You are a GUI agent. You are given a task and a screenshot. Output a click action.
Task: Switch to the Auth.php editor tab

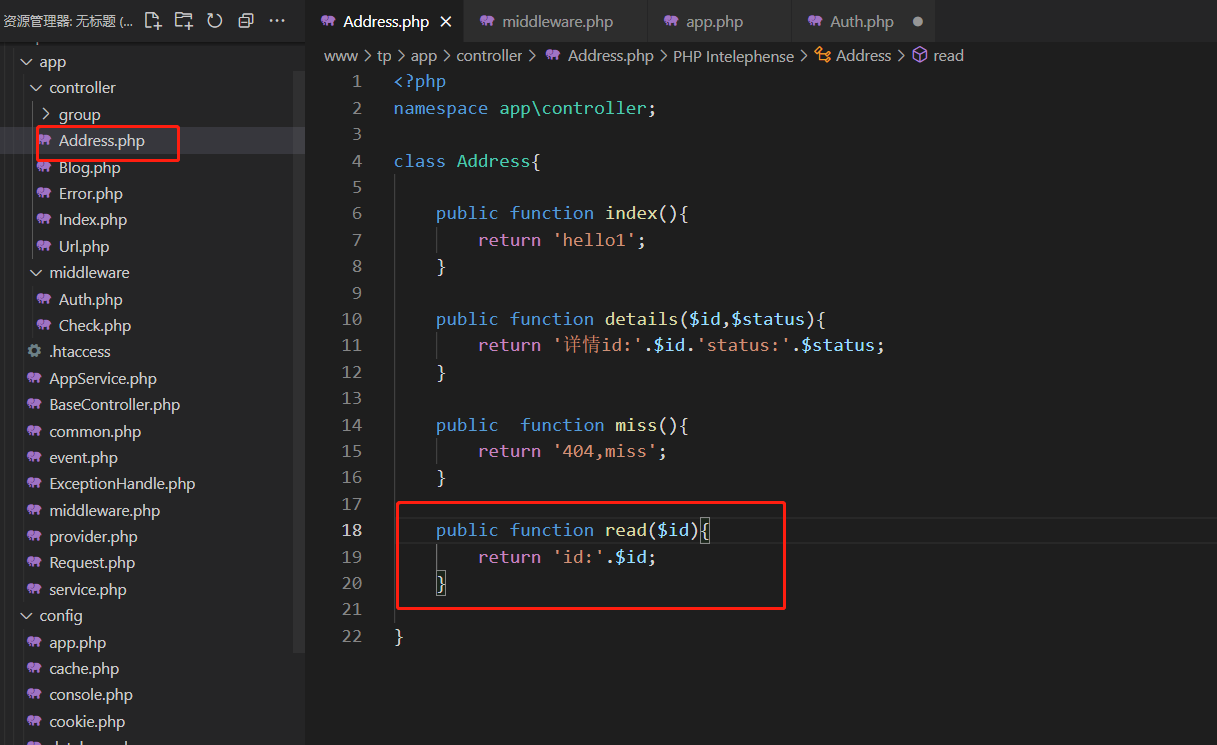pyautogui.click(x=862, y=21)
